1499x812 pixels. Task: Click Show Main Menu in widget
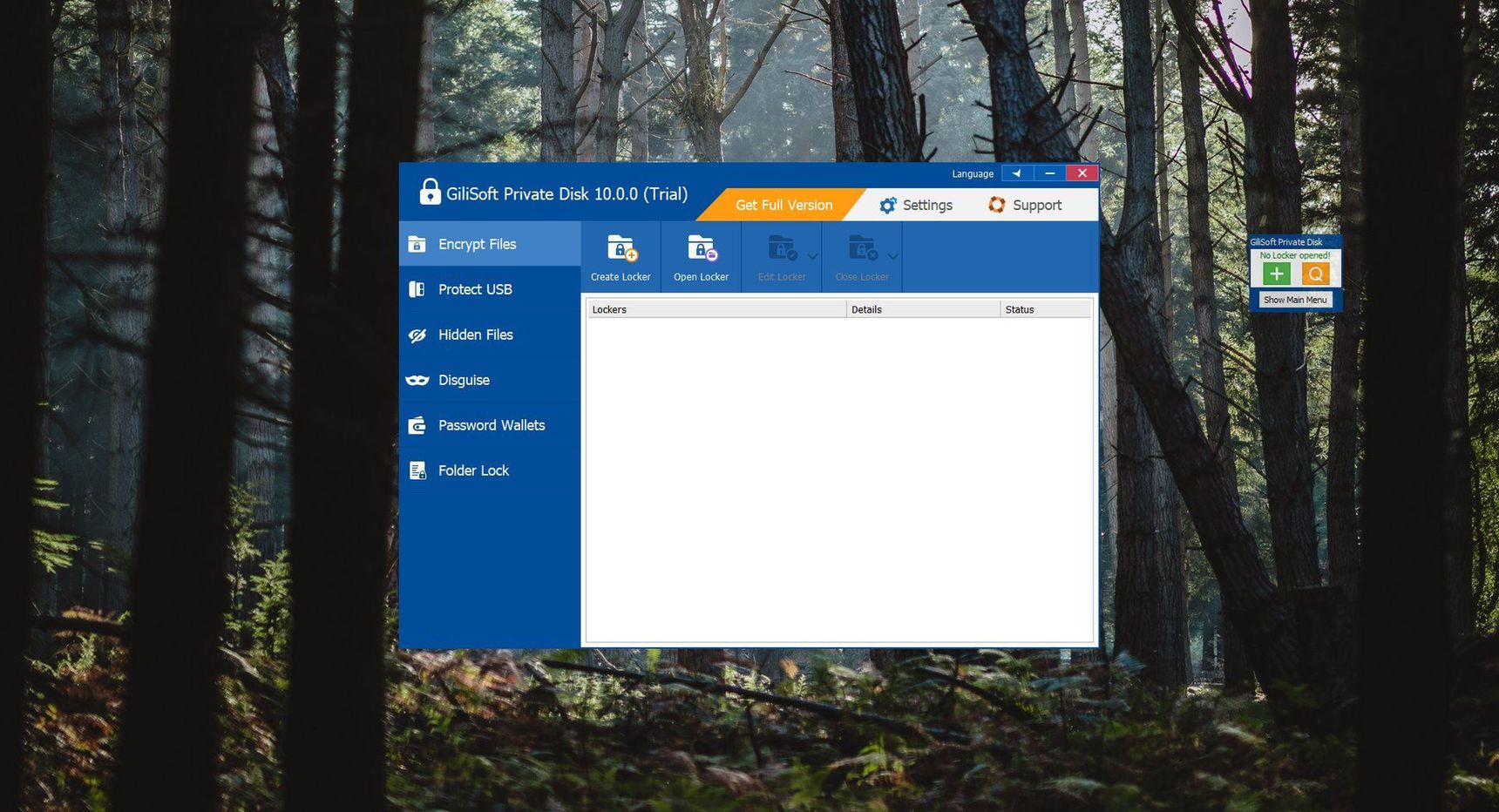pyautogui.click(x=1295, y=300)
